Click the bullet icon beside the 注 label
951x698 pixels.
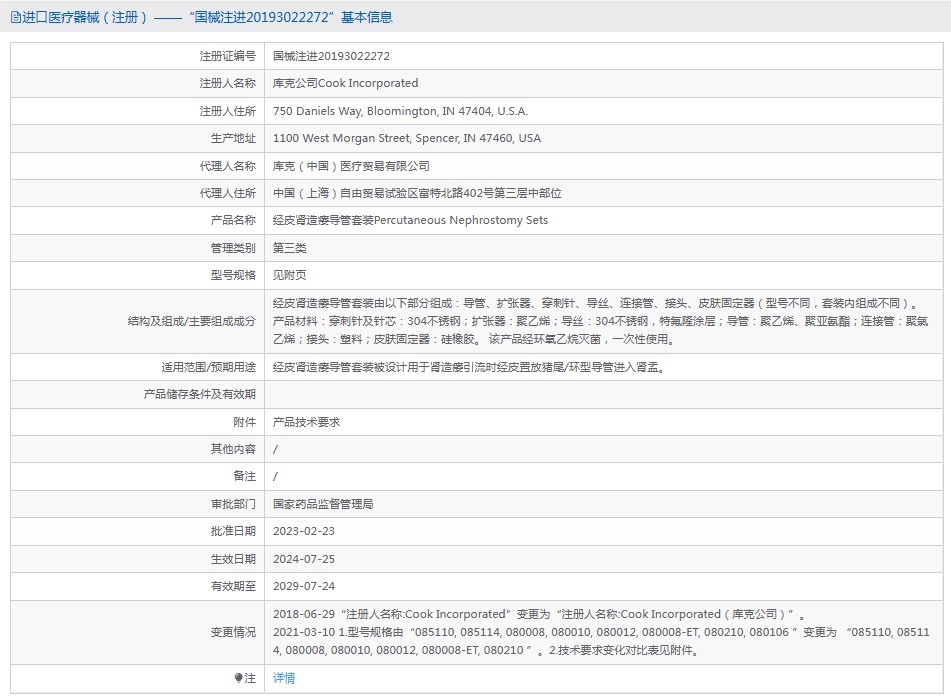(x=238, y=678)
